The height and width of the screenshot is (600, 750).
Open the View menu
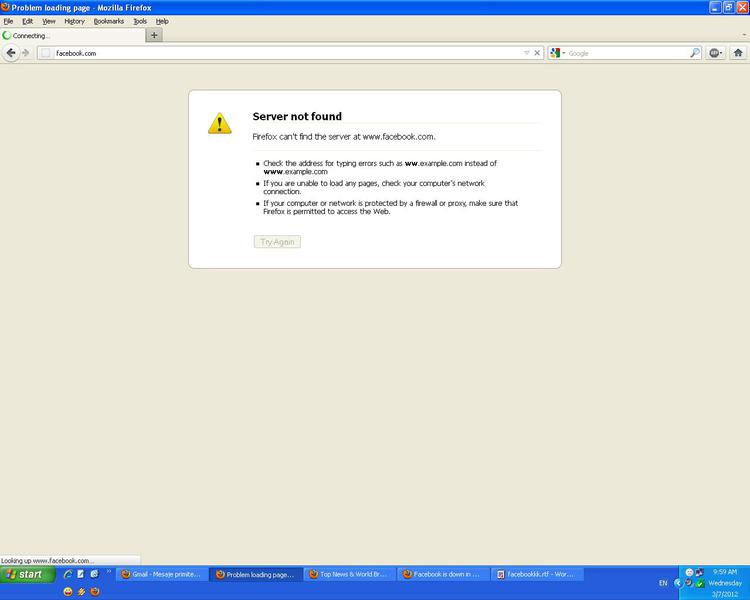point(49,21)
